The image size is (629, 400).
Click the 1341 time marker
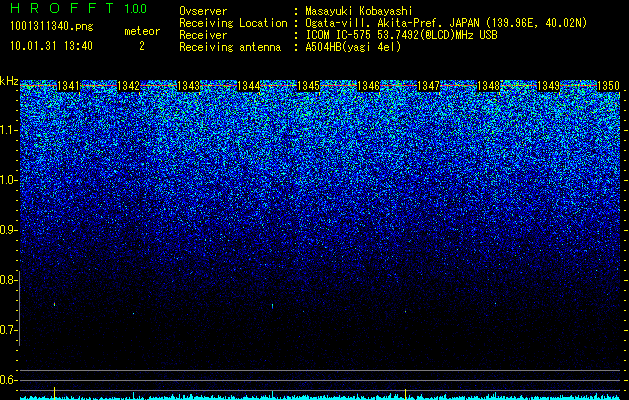pos(68,86)
